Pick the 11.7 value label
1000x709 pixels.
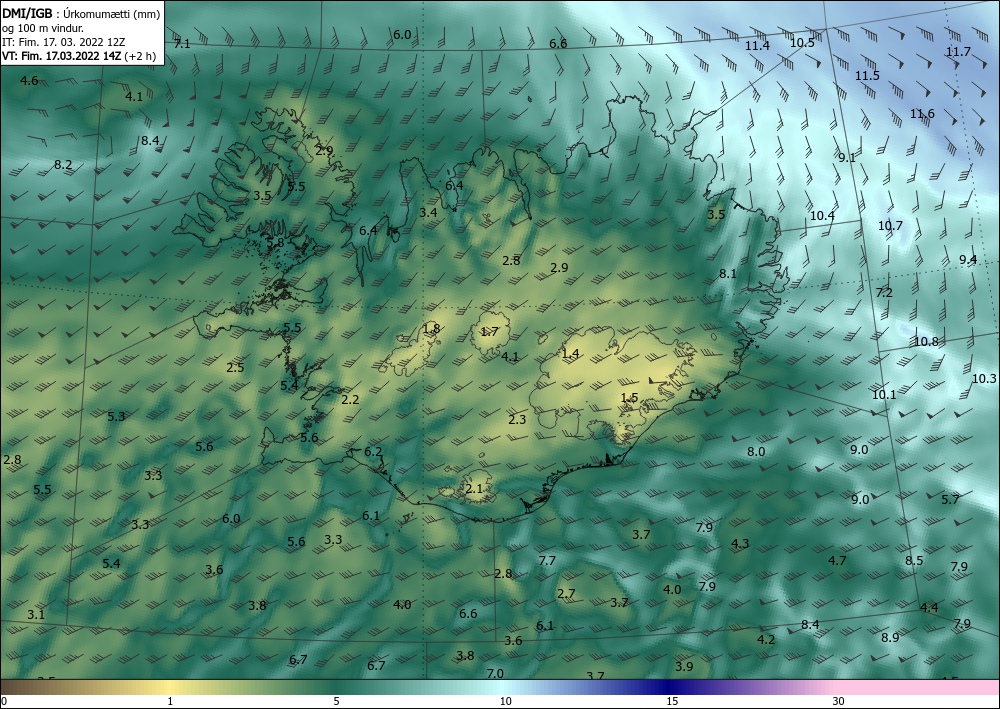(x=958, y=52)
